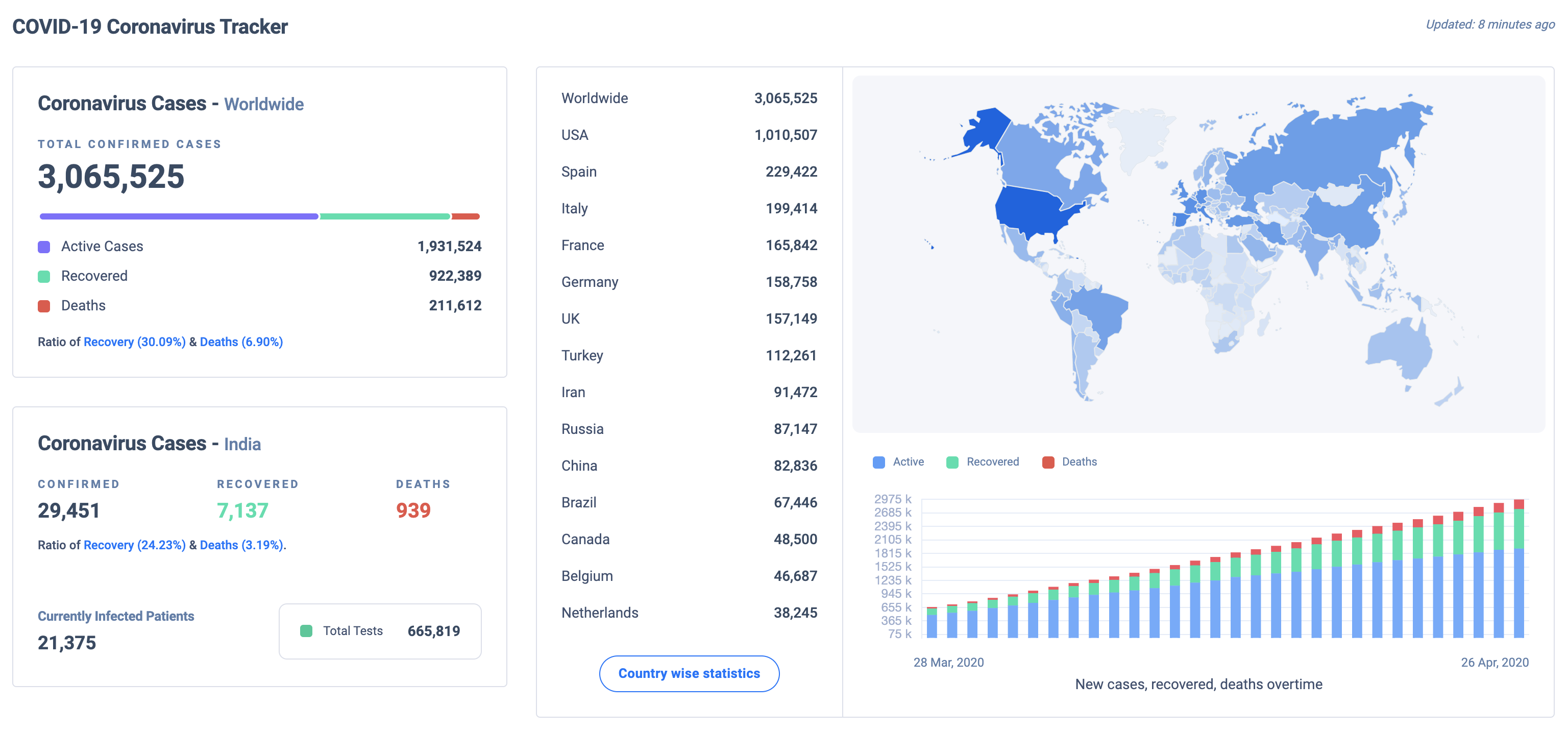
Task: Click the purple Active Cases swatch
Action: pos(44,247)
